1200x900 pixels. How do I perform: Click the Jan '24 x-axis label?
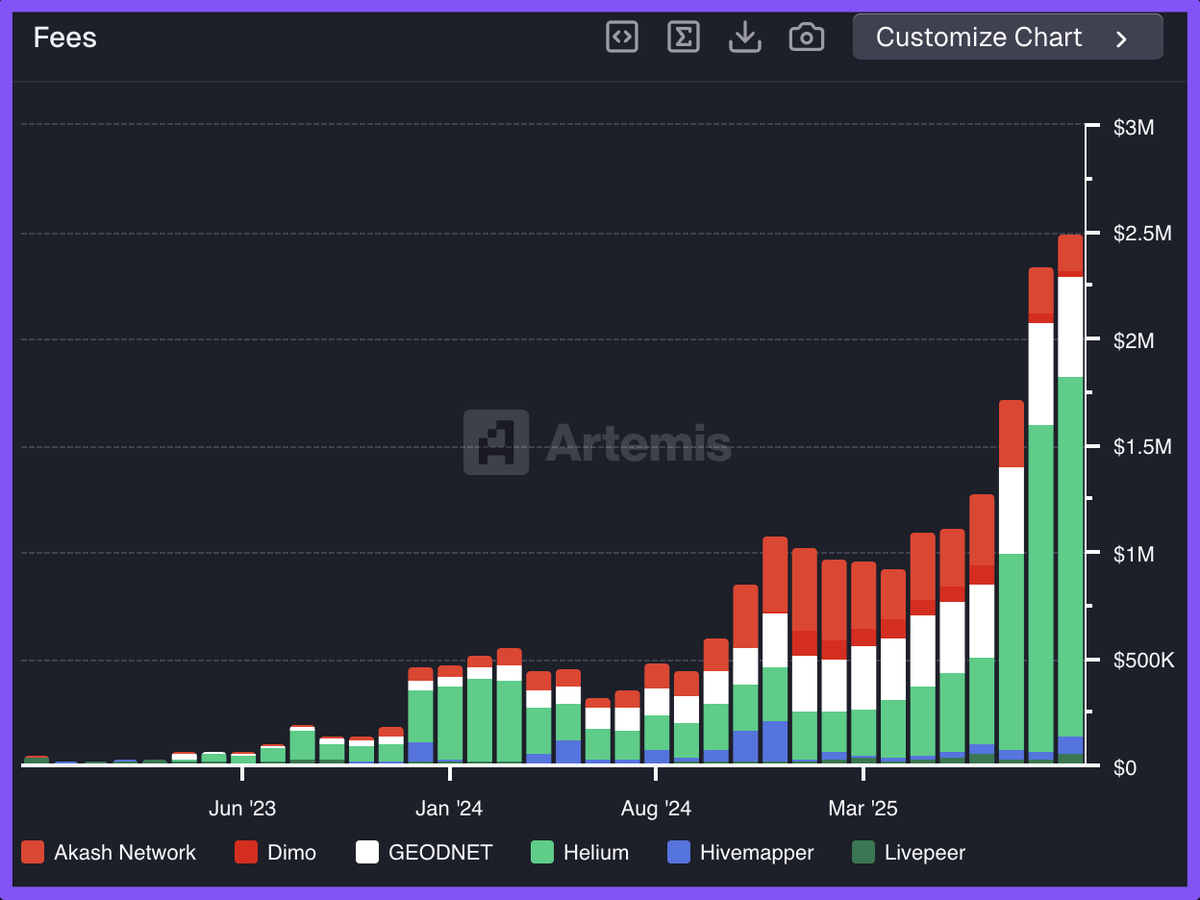click(x=449, y=808)
